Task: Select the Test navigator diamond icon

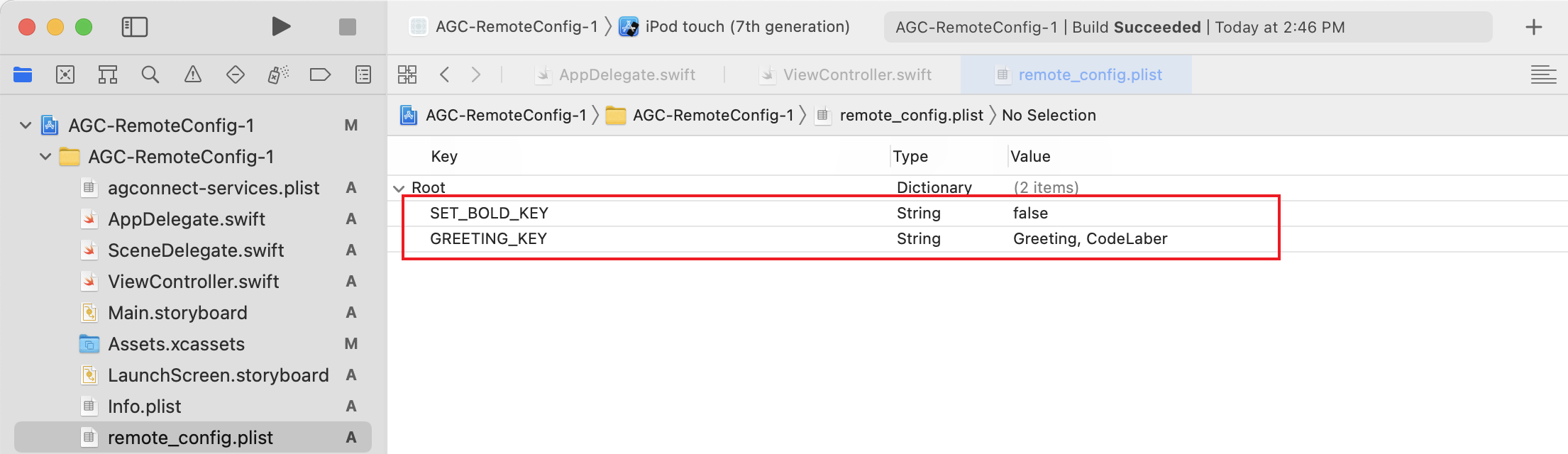Action: 236,74
